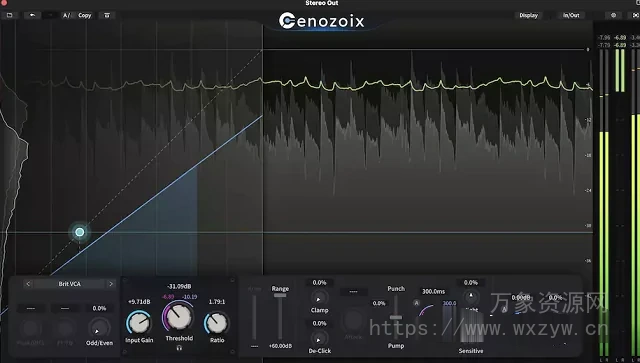
Task: Click the Ratio knob
Action: coord(217,323)
